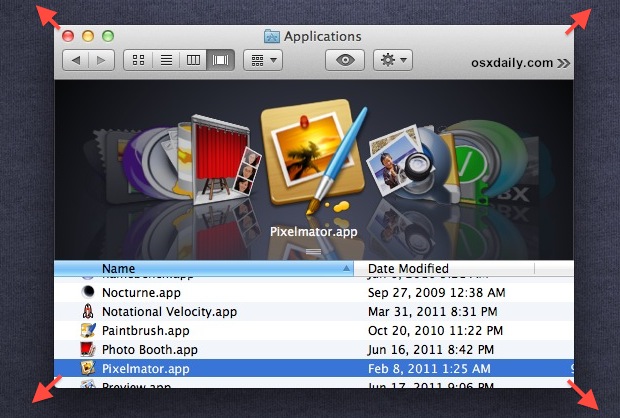Click the Pixelmator.app list icon
This screenshot has height=418, width=620.
[x=88, y=368]
